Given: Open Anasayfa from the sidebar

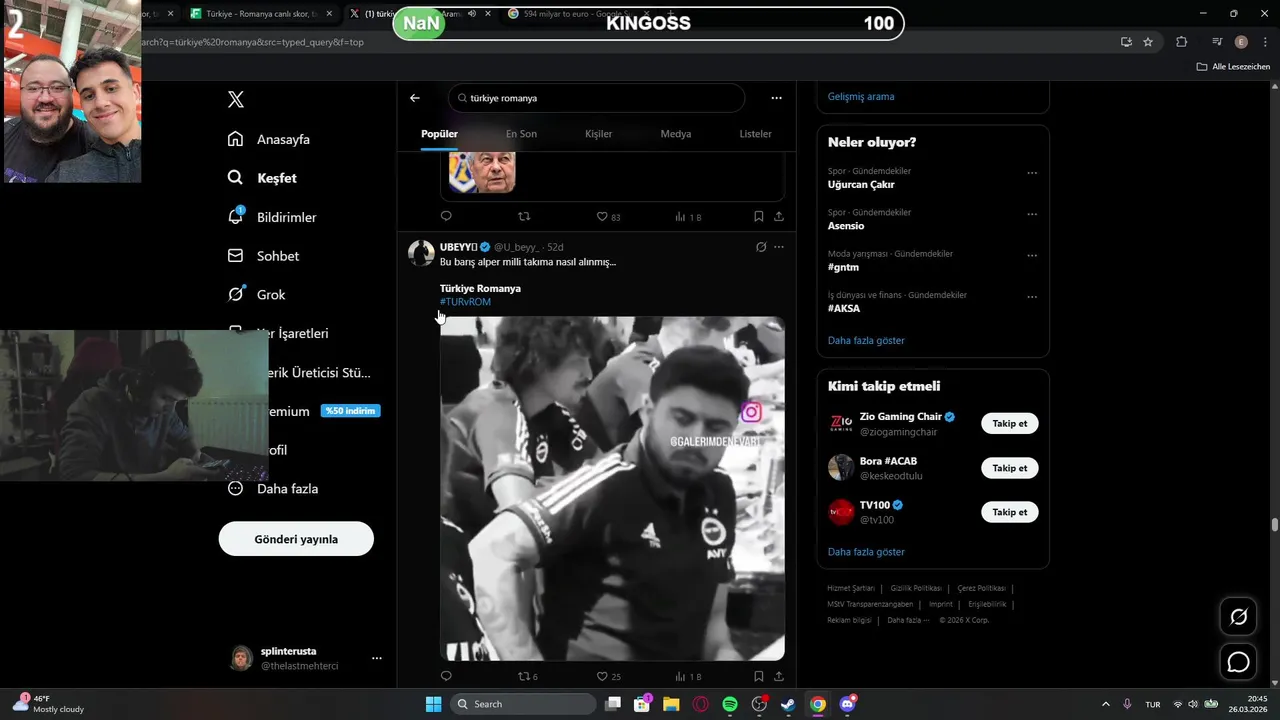Looking at the screenshot, I should [268, 139].
